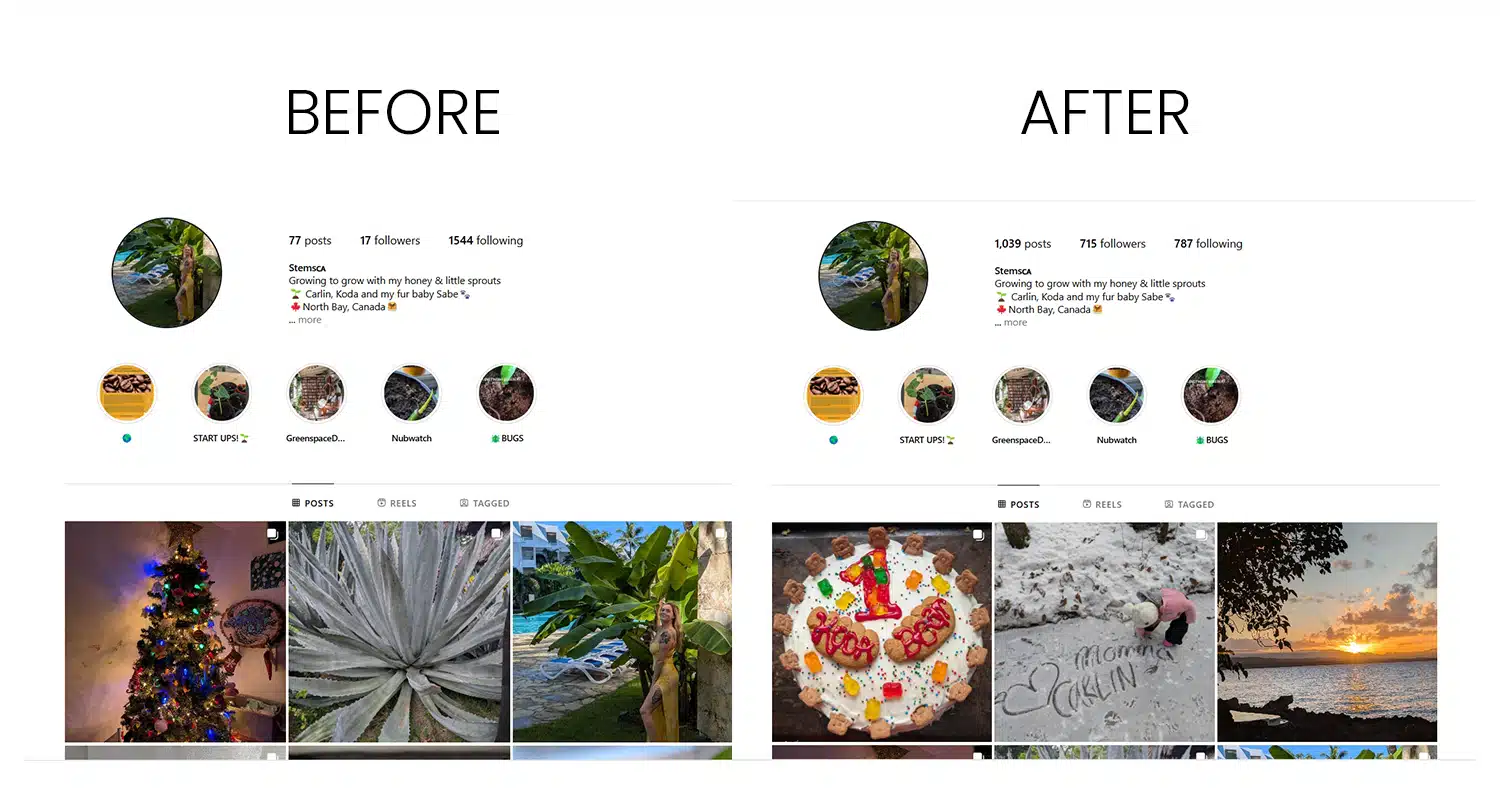
Task: Expand bio with 'more' in BEFORE profile
Action: pos(310,320)
